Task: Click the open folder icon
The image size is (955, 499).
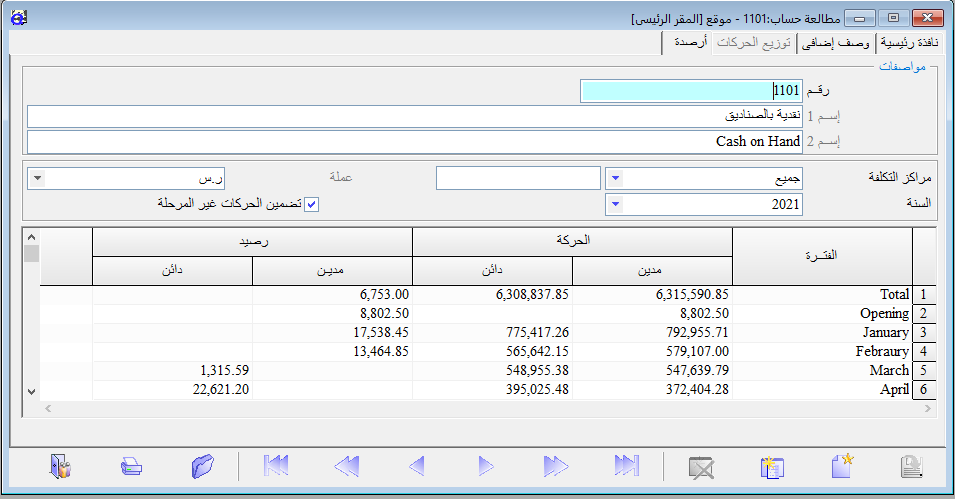Action: pos(203,466)
